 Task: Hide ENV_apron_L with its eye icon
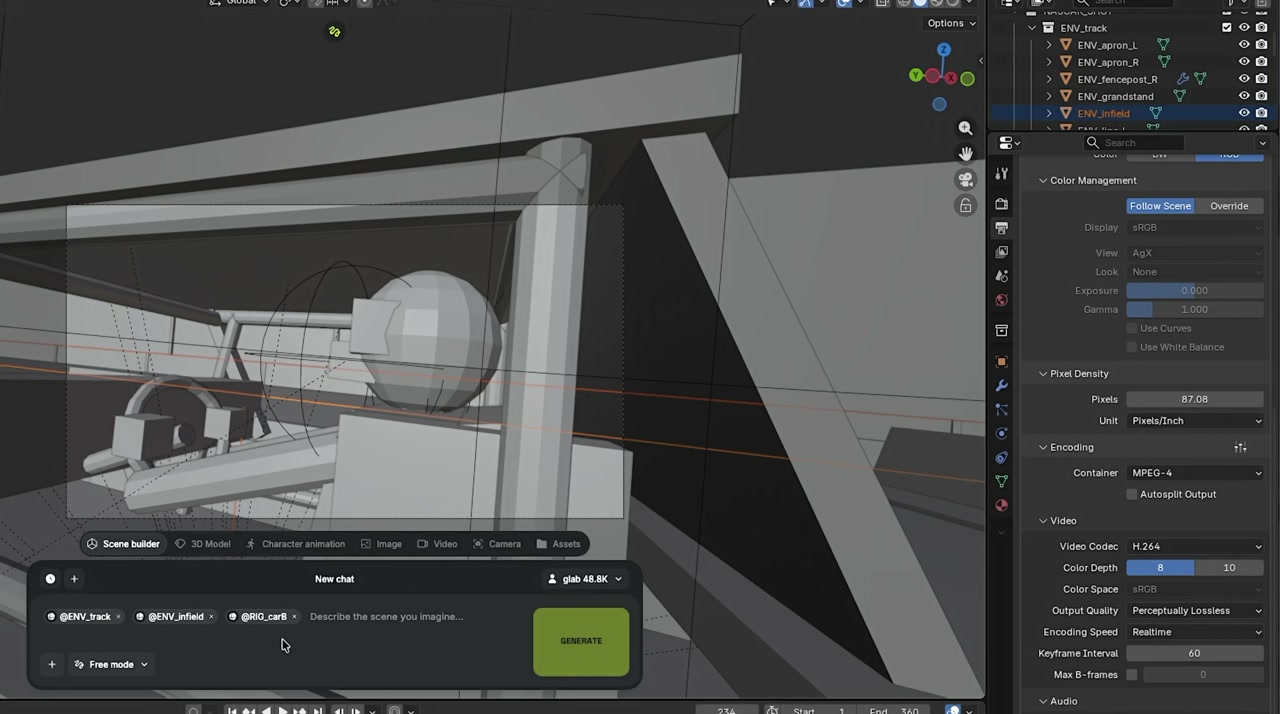click(x=1244, y=45)
